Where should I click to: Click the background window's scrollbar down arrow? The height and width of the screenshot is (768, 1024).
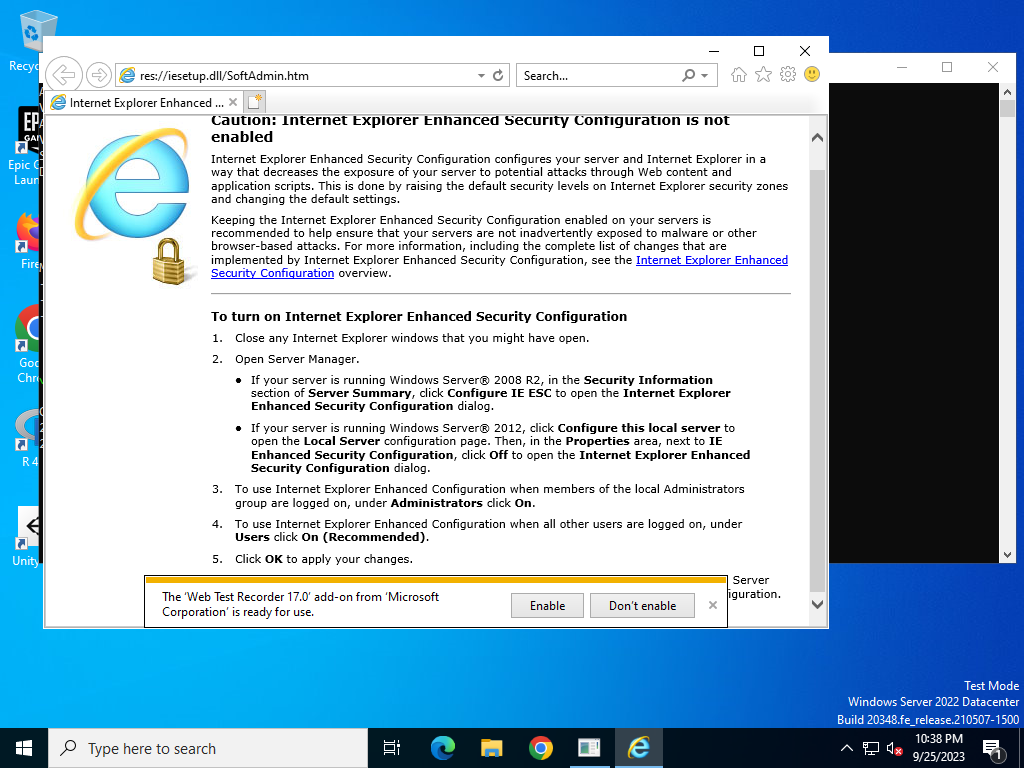point(1007,554)
